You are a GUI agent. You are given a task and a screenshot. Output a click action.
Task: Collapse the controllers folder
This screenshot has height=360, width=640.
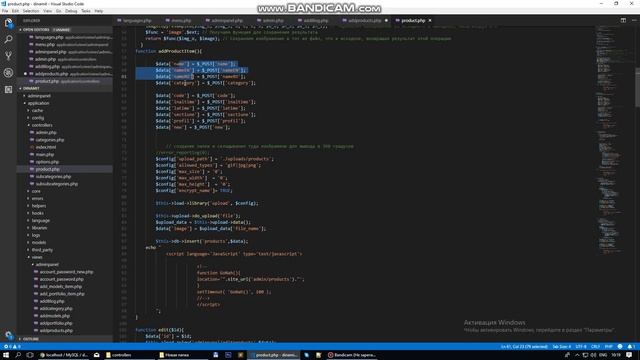42,125
